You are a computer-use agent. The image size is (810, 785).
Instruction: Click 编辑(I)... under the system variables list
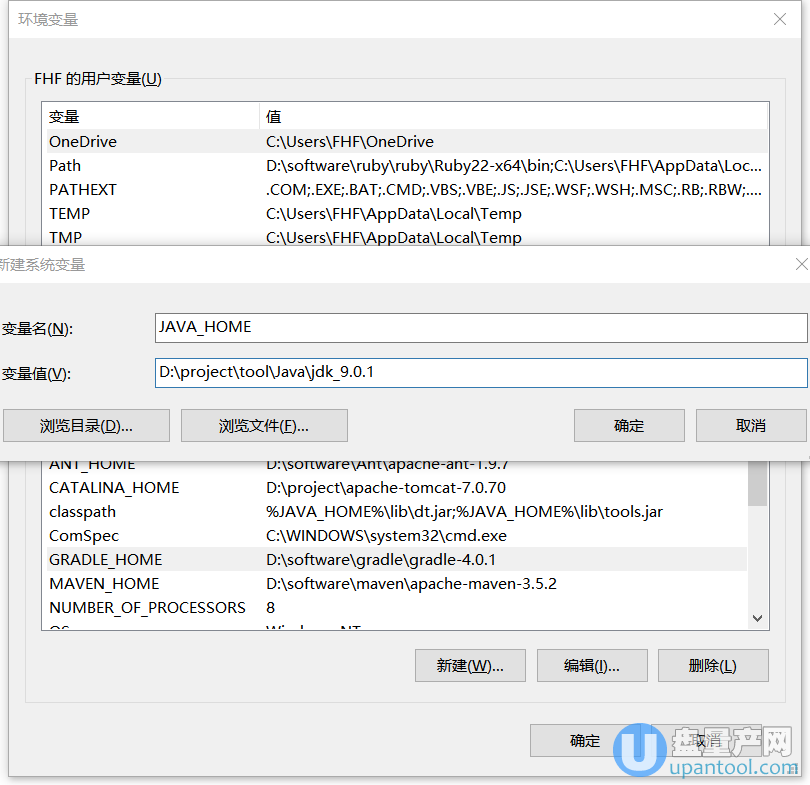tap(592, 666)
